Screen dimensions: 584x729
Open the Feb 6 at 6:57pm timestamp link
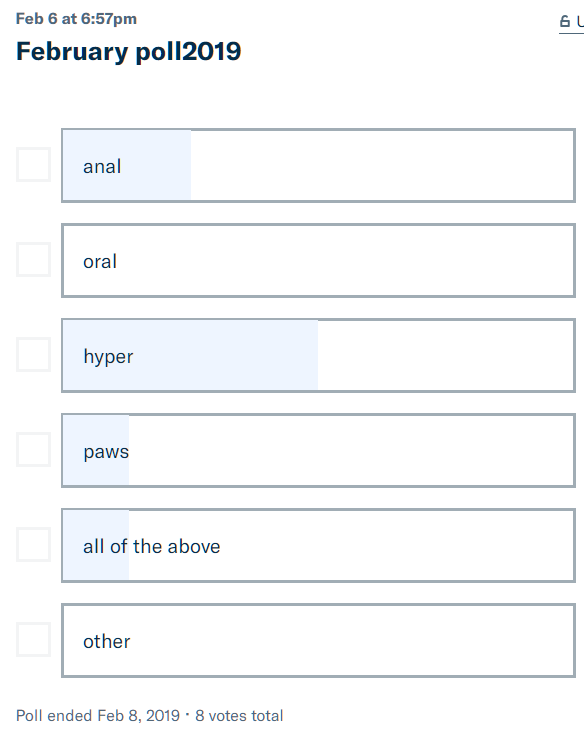pyautogui.click(x=76, y=19)
